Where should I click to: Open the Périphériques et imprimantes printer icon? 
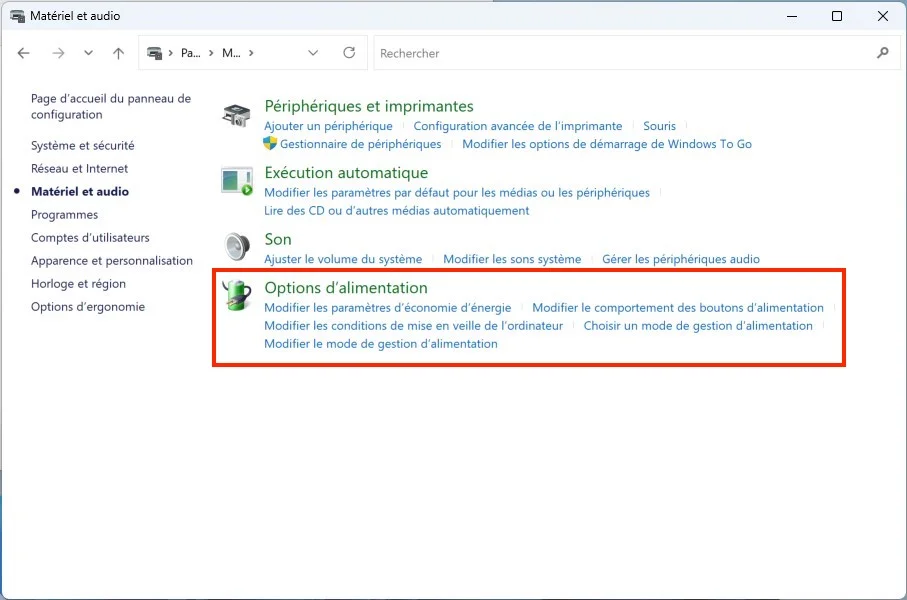pyautogui.click(x=236, y=115)
